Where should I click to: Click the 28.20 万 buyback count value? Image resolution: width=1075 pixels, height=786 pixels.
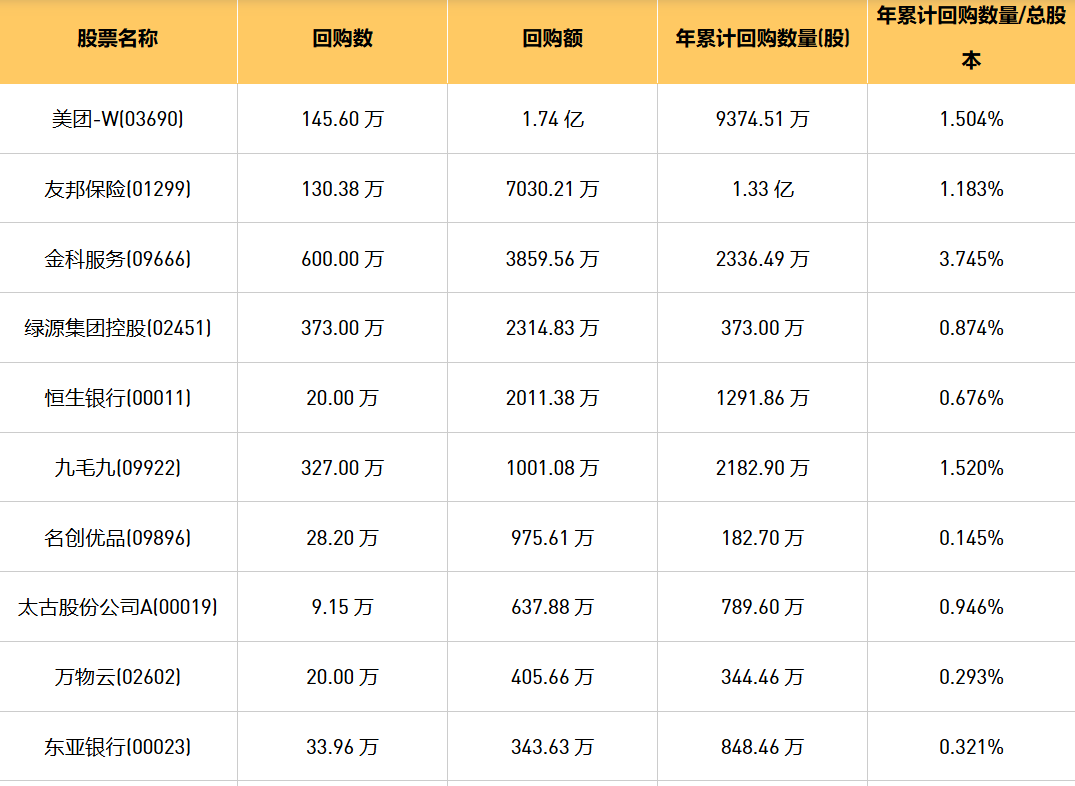coord(342,538)
